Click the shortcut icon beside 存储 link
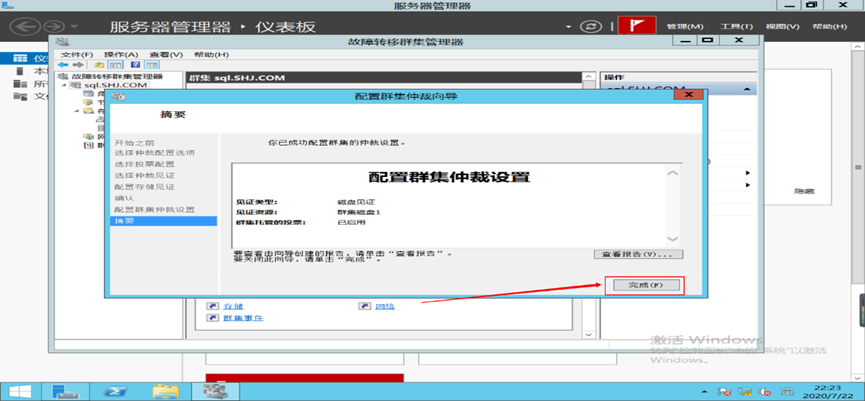Image resolution: width=865 pixels, height=401 pixels. click(212, 306)
